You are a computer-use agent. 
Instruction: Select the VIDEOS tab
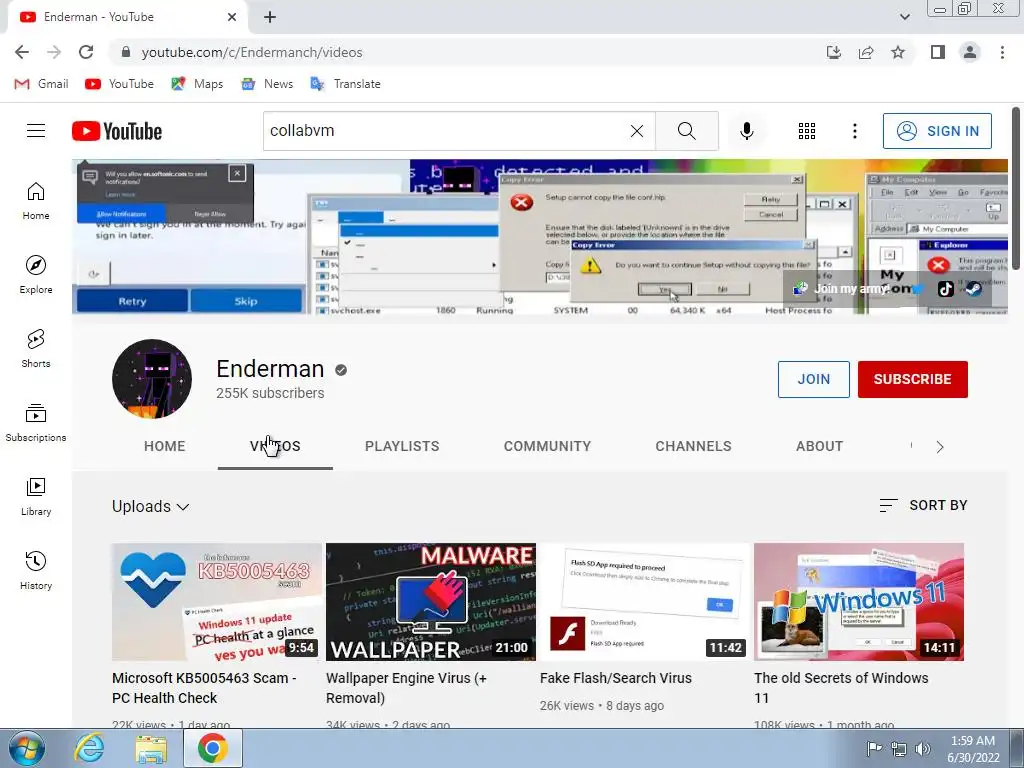(x=275, y=446)
